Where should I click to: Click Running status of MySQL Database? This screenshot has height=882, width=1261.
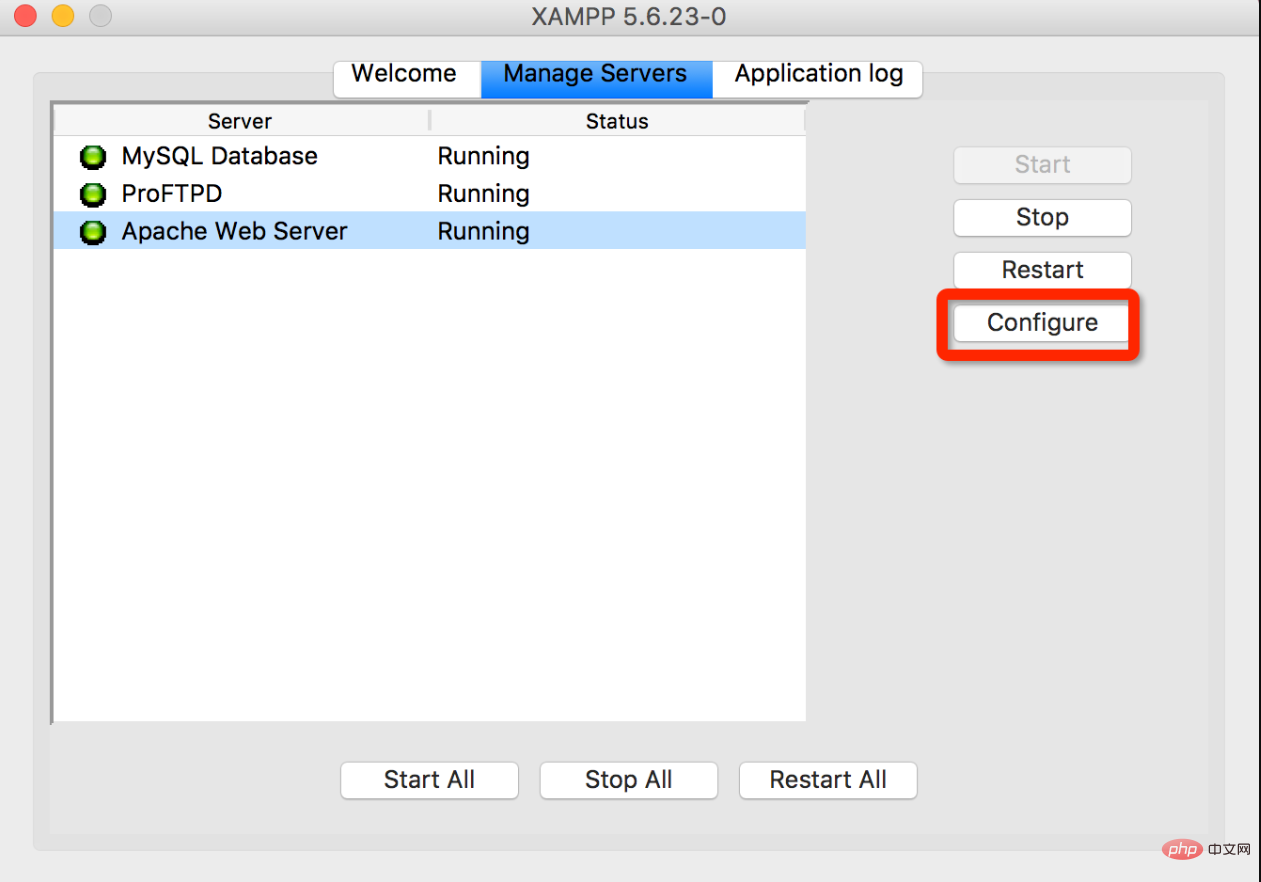click(483, 156)
